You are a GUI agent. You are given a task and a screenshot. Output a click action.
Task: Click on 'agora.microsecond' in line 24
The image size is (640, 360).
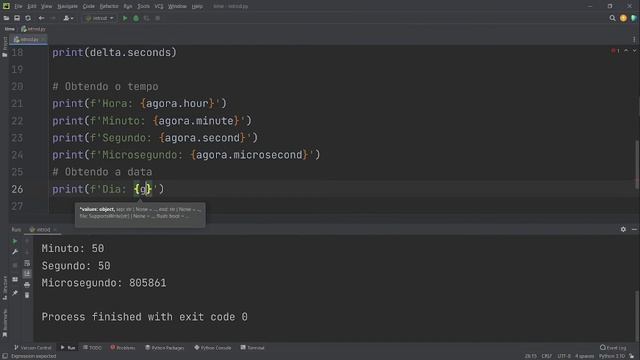click(x=249, y=155)
